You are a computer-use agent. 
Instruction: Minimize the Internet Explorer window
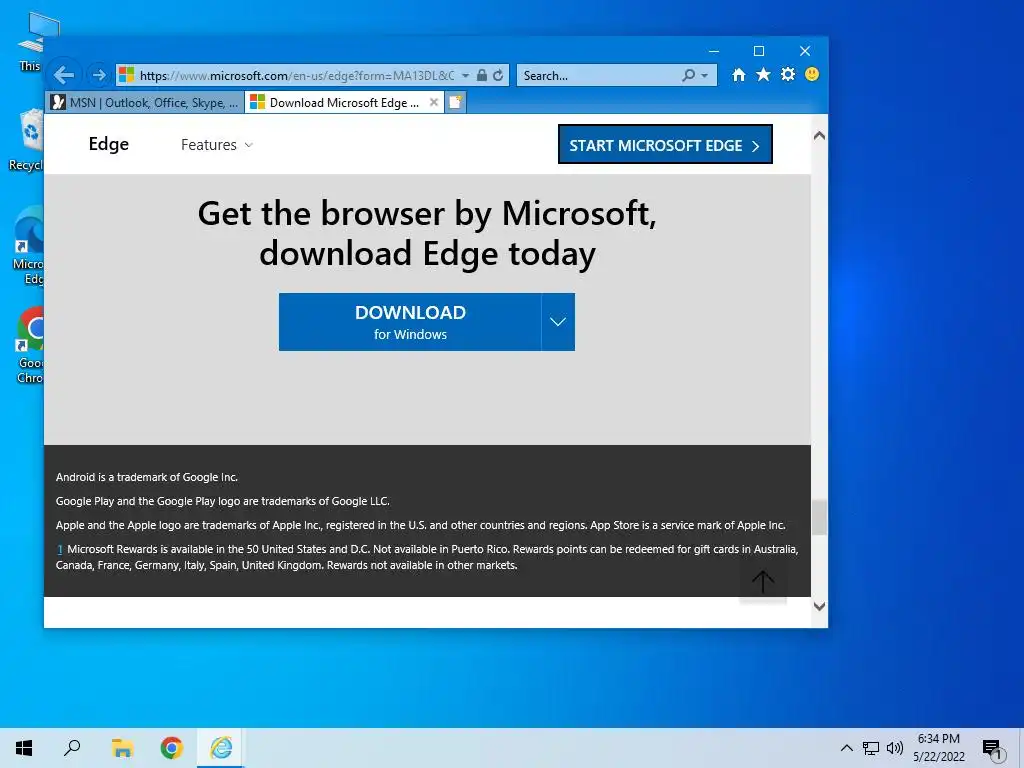click(714, 51)
